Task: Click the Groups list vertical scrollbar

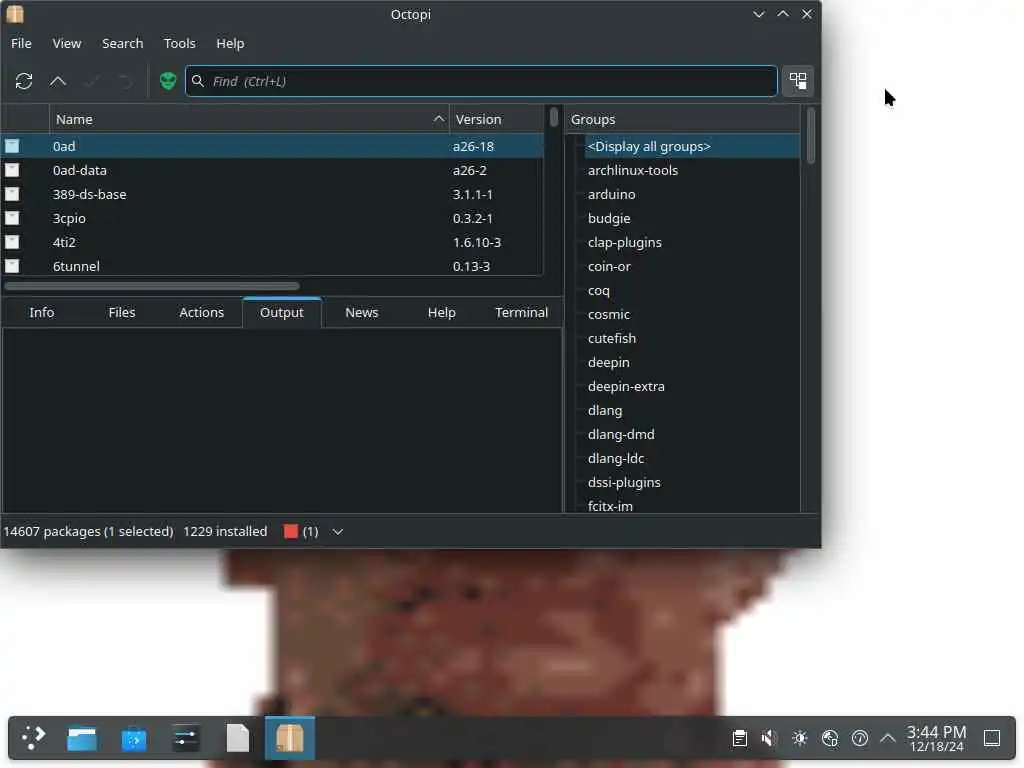Action: [810, 135]
